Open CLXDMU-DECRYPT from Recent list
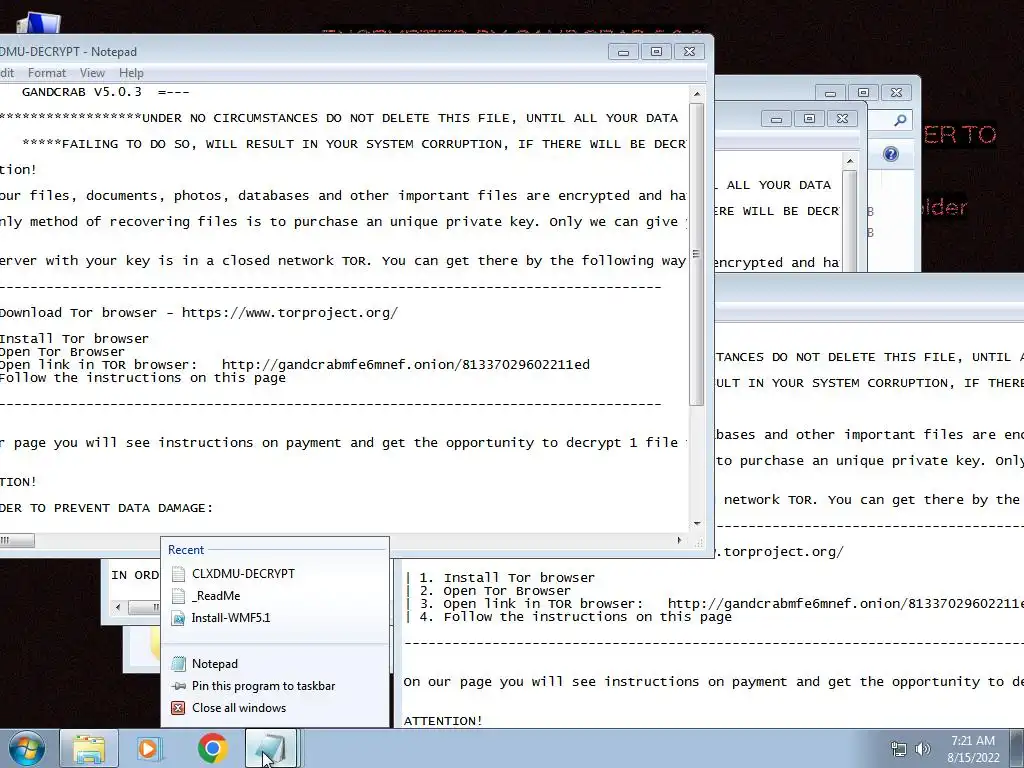This screenshot has width=1024, height=768. click(x=275, y=573)
